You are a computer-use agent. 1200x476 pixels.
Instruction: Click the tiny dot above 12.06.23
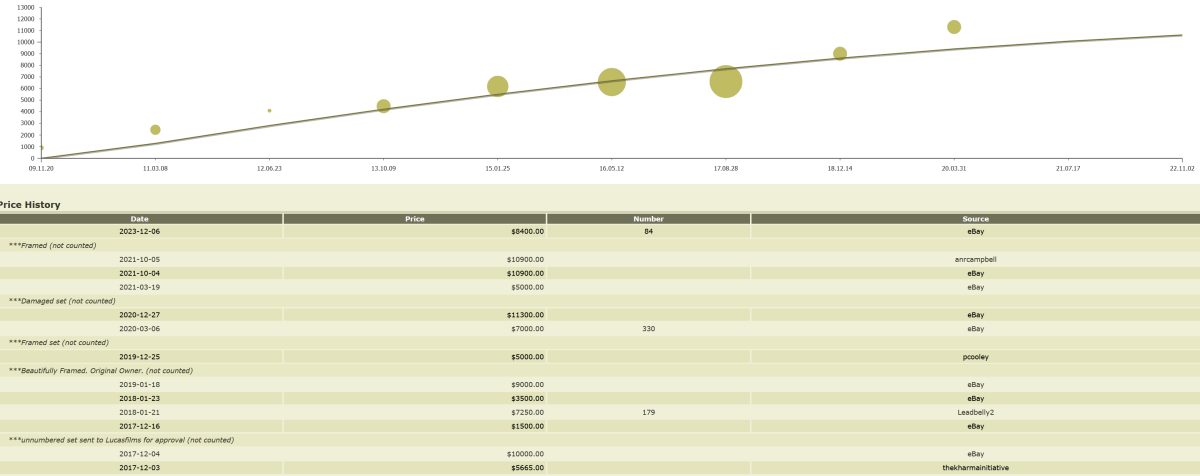(269, 111)
